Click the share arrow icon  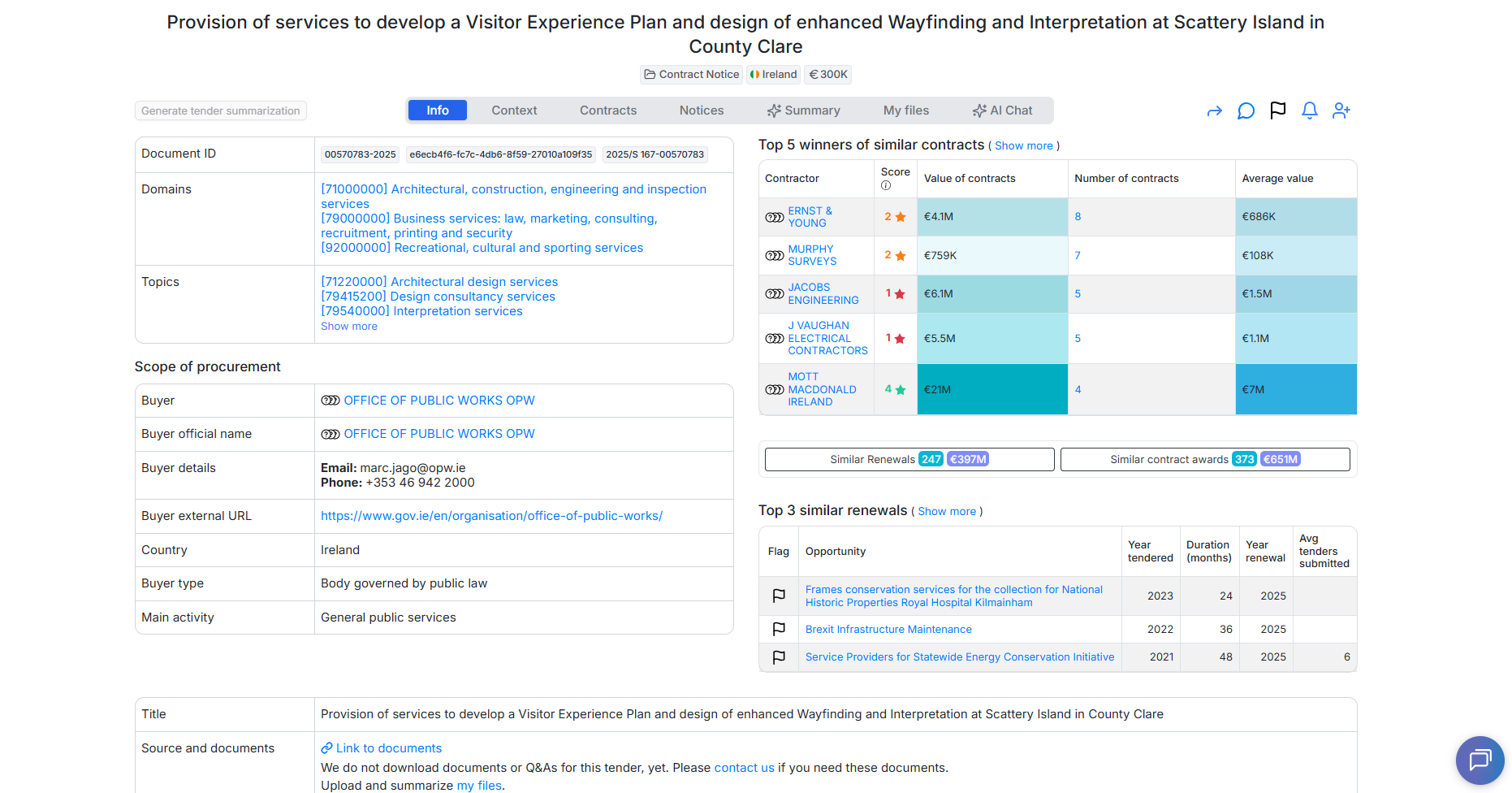pos(1214,111)
